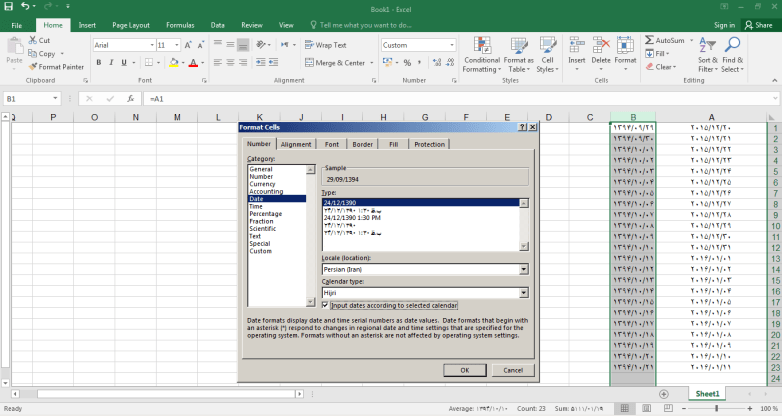Viewport: 782px width, 416px height.
Task: Open the Name Box dropdown arrow
Action: click(55, 99)
